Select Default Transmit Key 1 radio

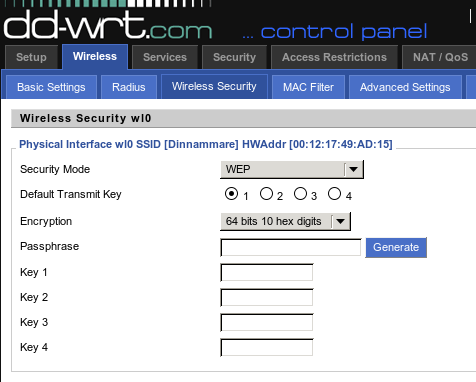[231, 194]
